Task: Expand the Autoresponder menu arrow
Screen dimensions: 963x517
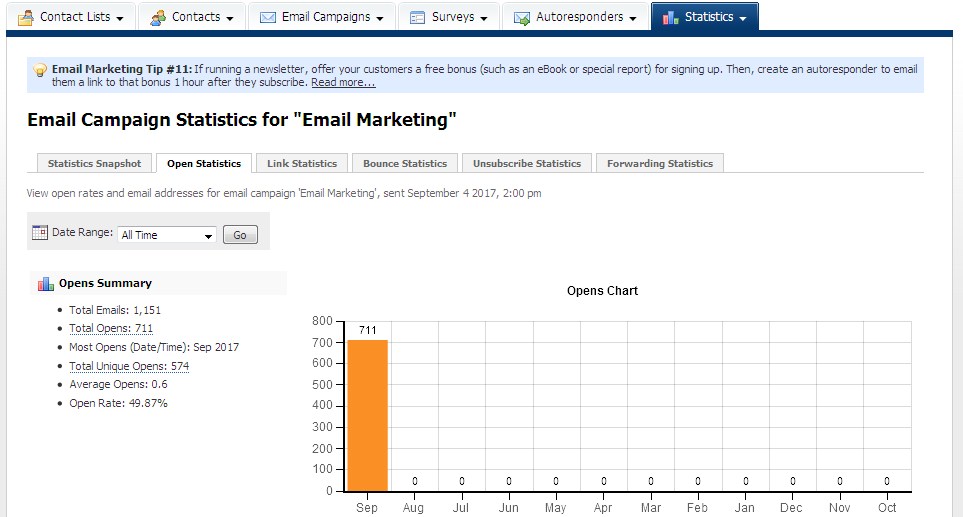Action: pyautogui.click(x=633, y=18)
